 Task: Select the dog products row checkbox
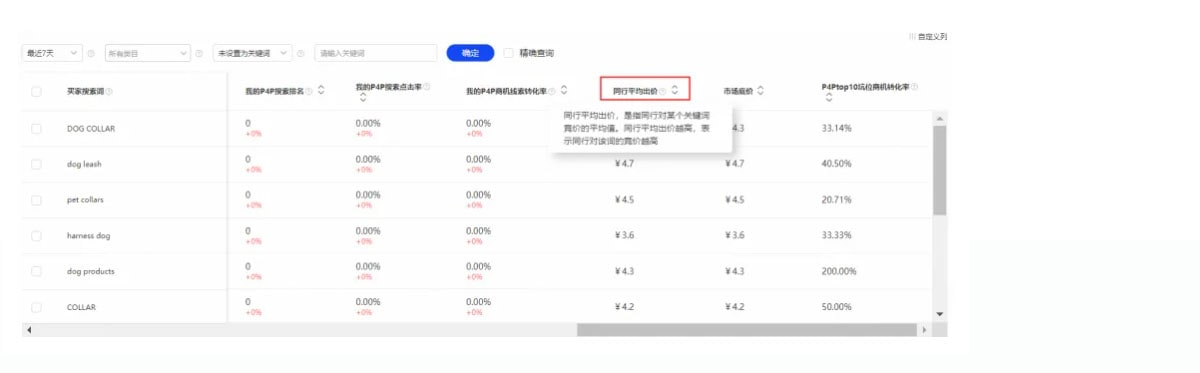coord(36,272)
